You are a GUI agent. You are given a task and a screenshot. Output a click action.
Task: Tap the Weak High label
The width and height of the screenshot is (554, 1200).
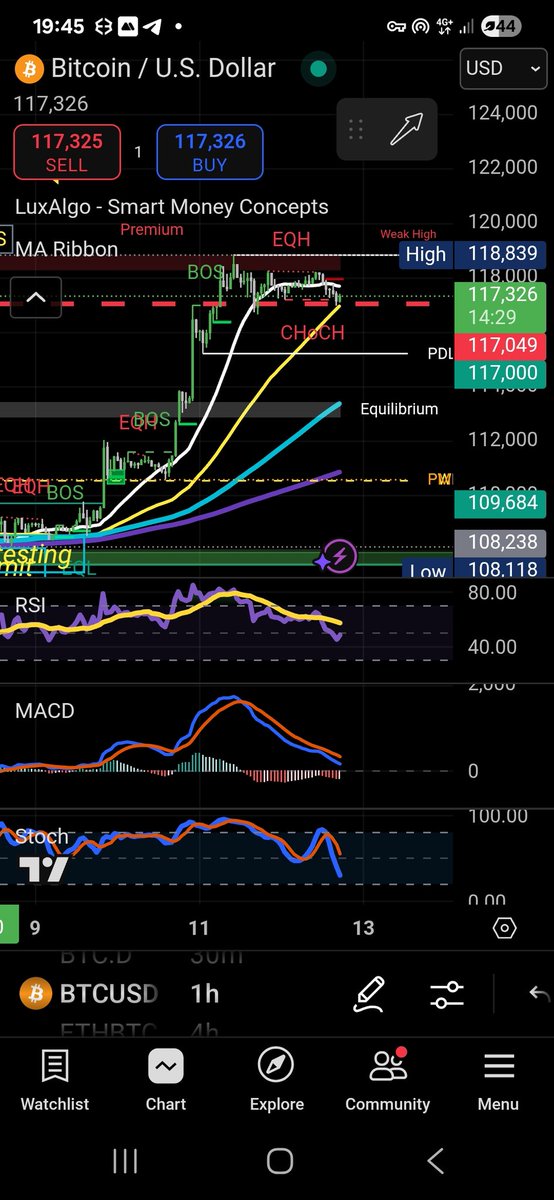408,235
